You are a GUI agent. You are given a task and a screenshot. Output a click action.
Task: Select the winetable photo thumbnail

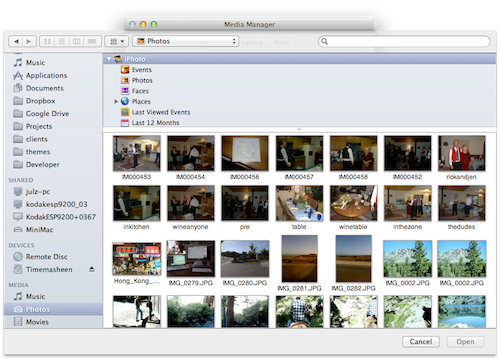(x=353, y=203)
